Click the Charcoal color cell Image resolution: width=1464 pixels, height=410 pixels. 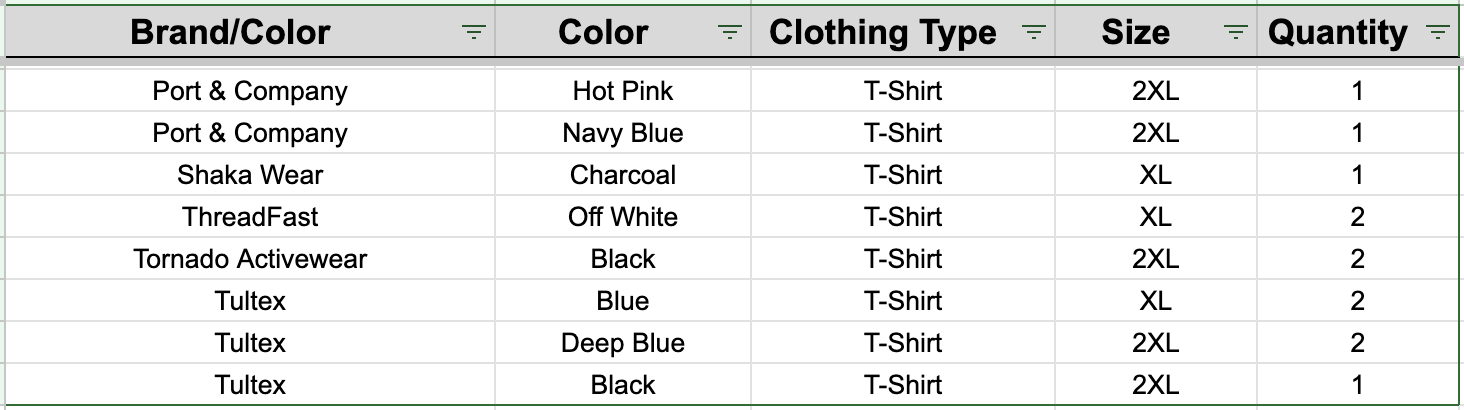pyautogui.click(x=623, y=175)
